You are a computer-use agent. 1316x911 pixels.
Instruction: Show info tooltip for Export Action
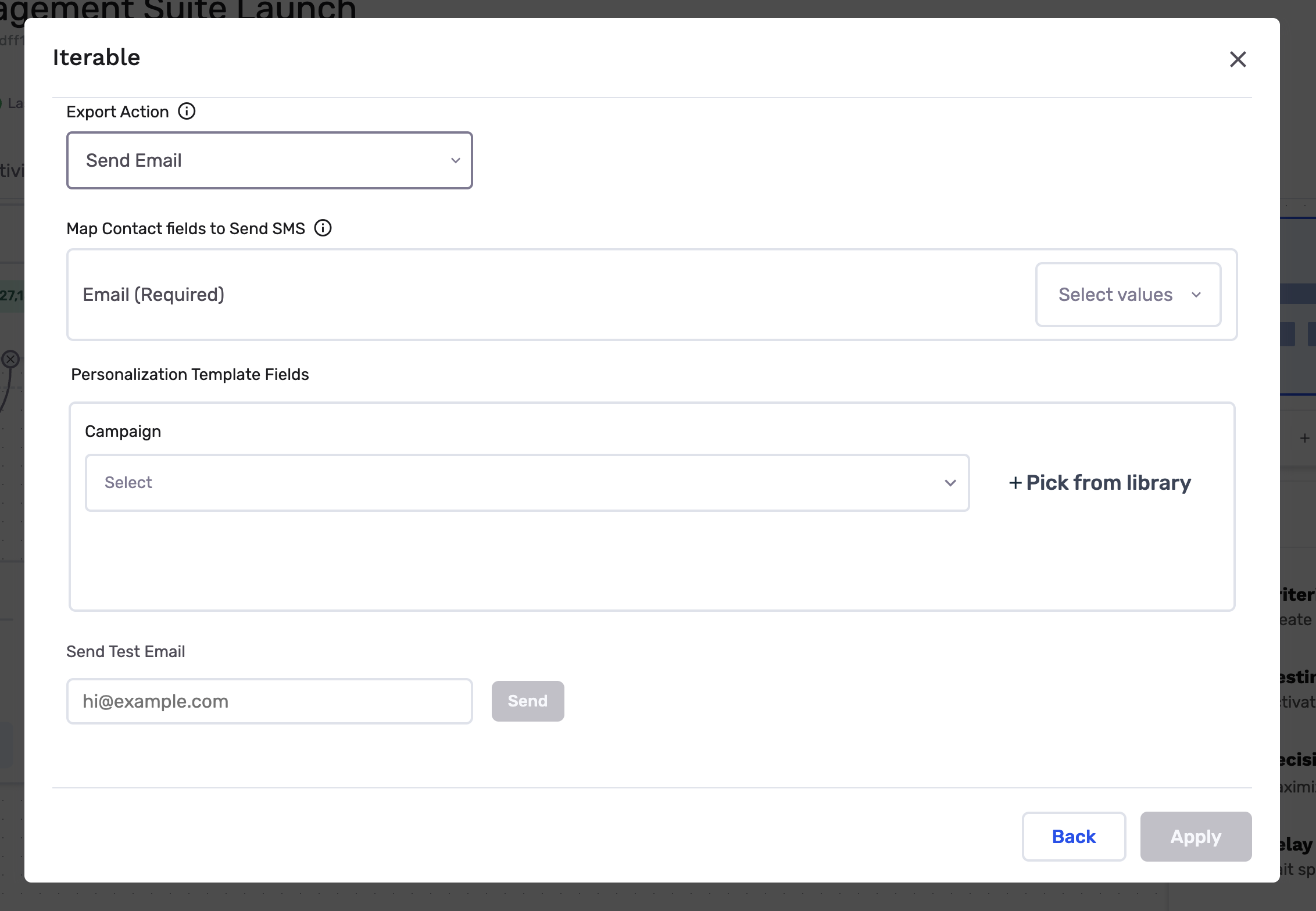[x=187, y=111]
